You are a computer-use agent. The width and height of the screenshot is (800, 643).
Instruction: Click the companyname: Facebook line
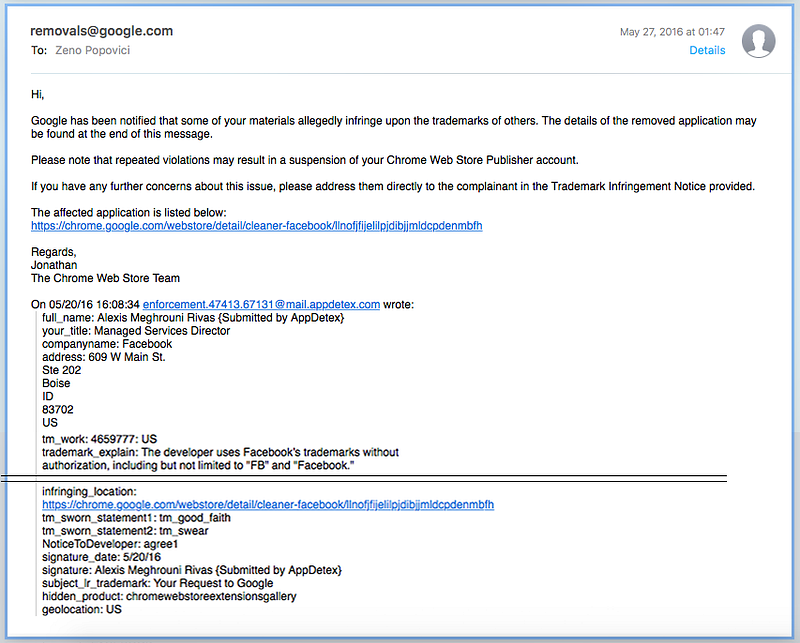point(107,344)
